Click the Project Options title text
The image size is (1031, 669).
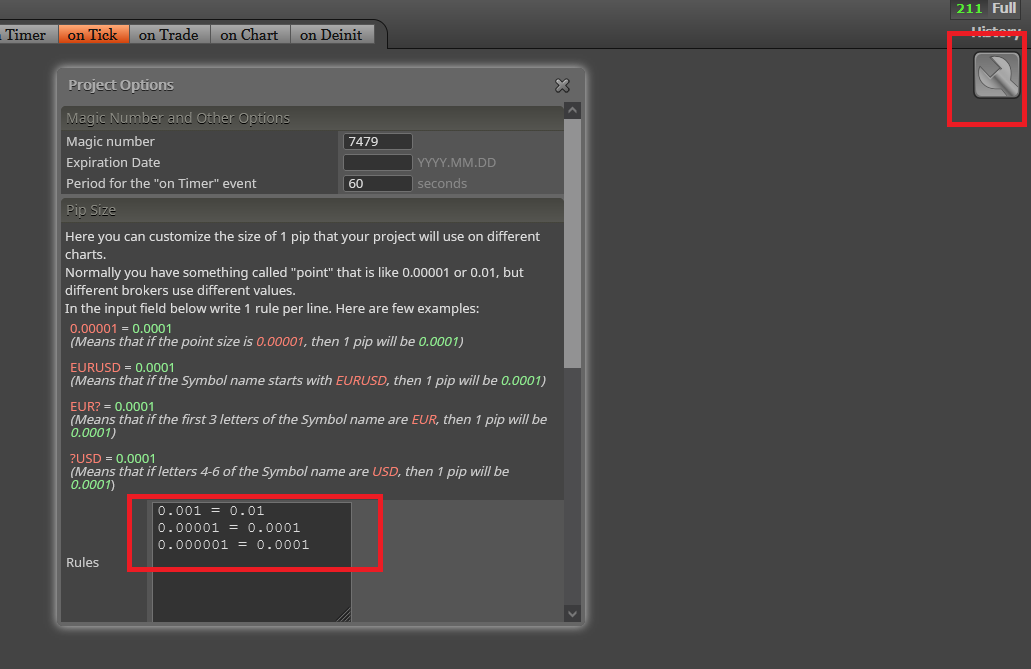pyautogui.click(x=121, y=85)
